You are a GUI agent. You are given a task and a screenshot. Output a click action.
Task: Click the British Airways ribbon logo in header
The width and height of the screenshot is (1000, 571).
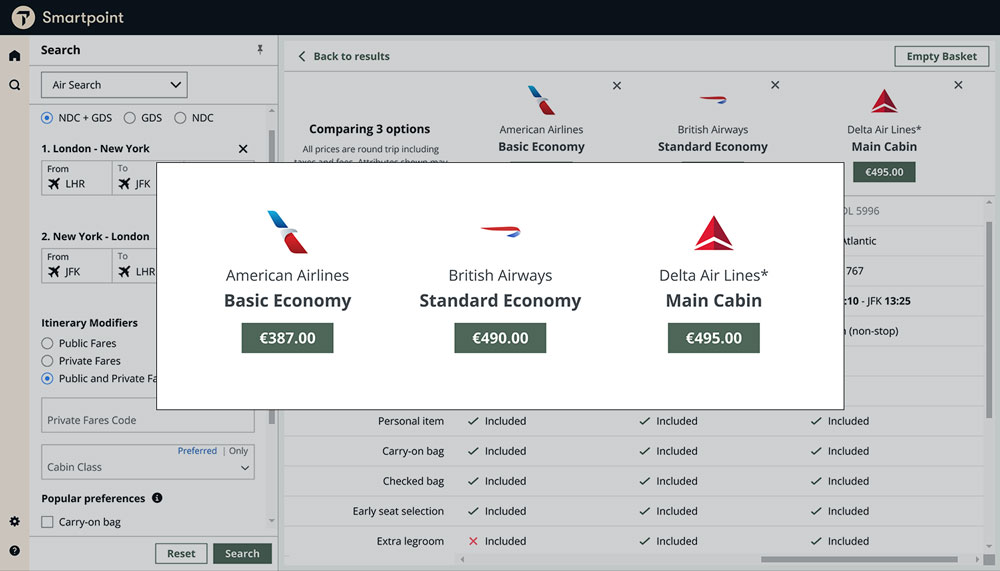pos(713,100)
